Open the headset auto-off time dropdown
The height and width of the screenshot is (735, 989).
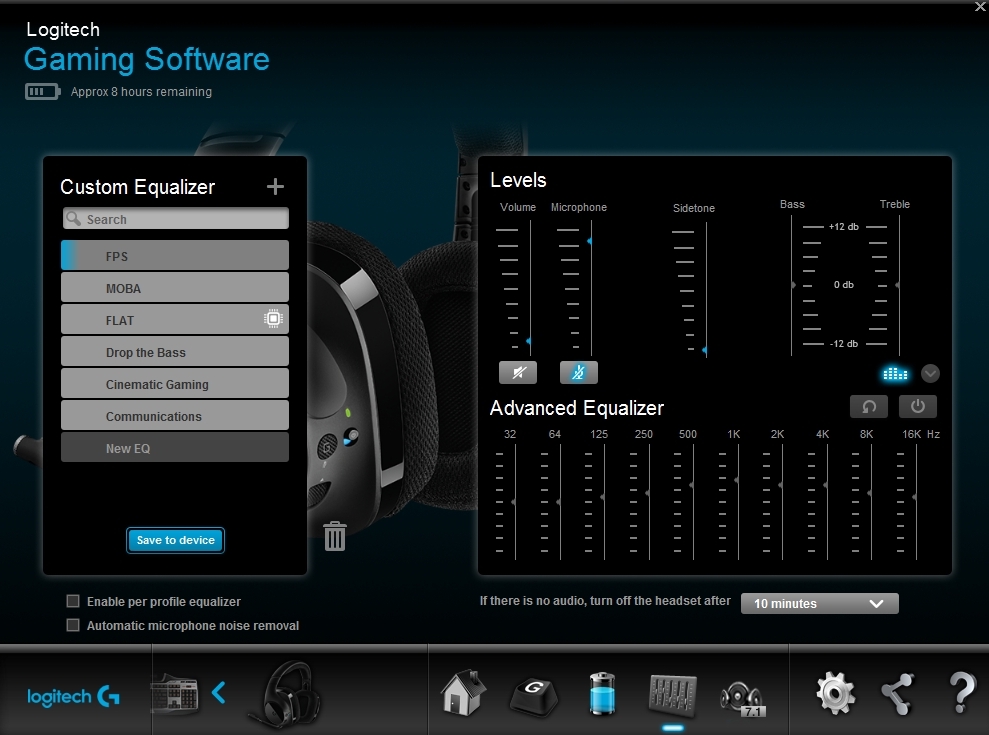[819, 603]
